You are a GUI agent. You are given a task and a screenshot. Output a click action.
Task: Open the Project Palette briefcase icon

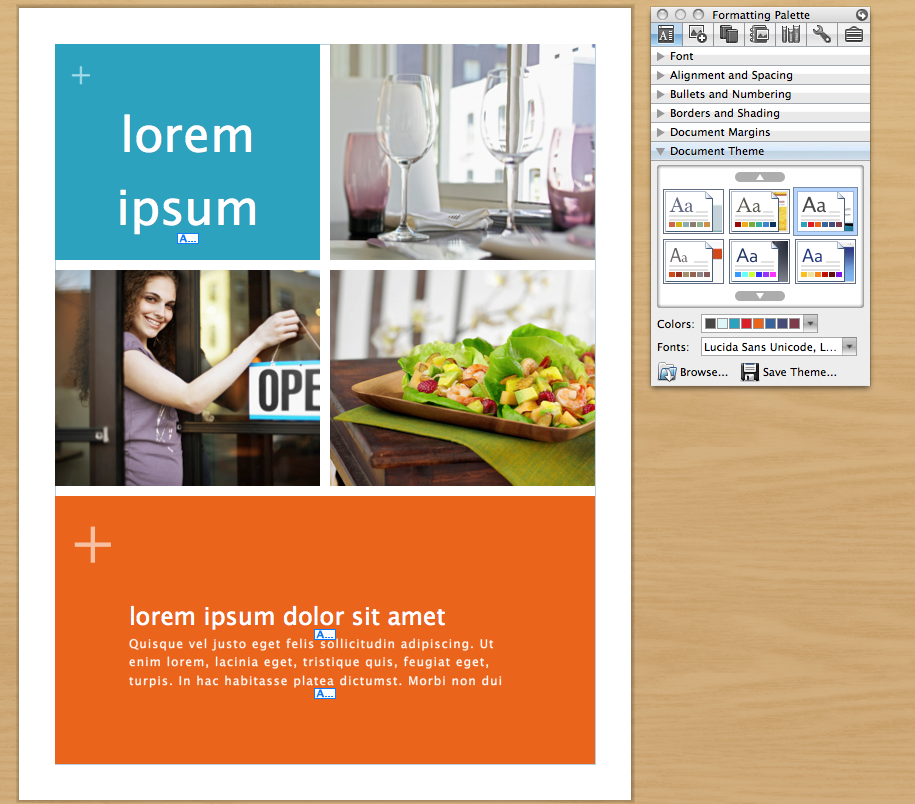[x=853, y=33]
